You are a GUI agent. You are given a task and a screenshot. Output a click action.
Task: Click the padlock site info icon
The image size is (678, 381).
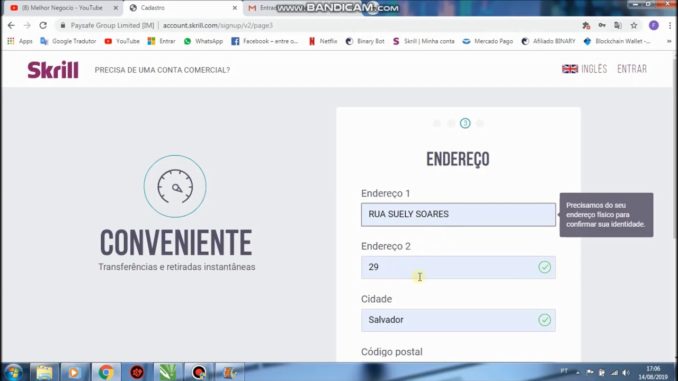63,26
